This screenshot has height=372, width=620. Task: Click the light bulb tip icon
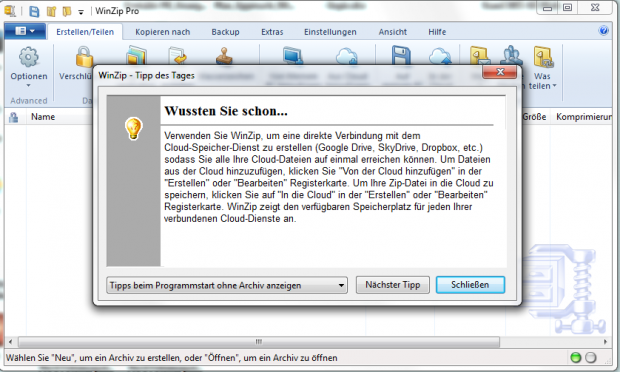(x=133, y=128)
